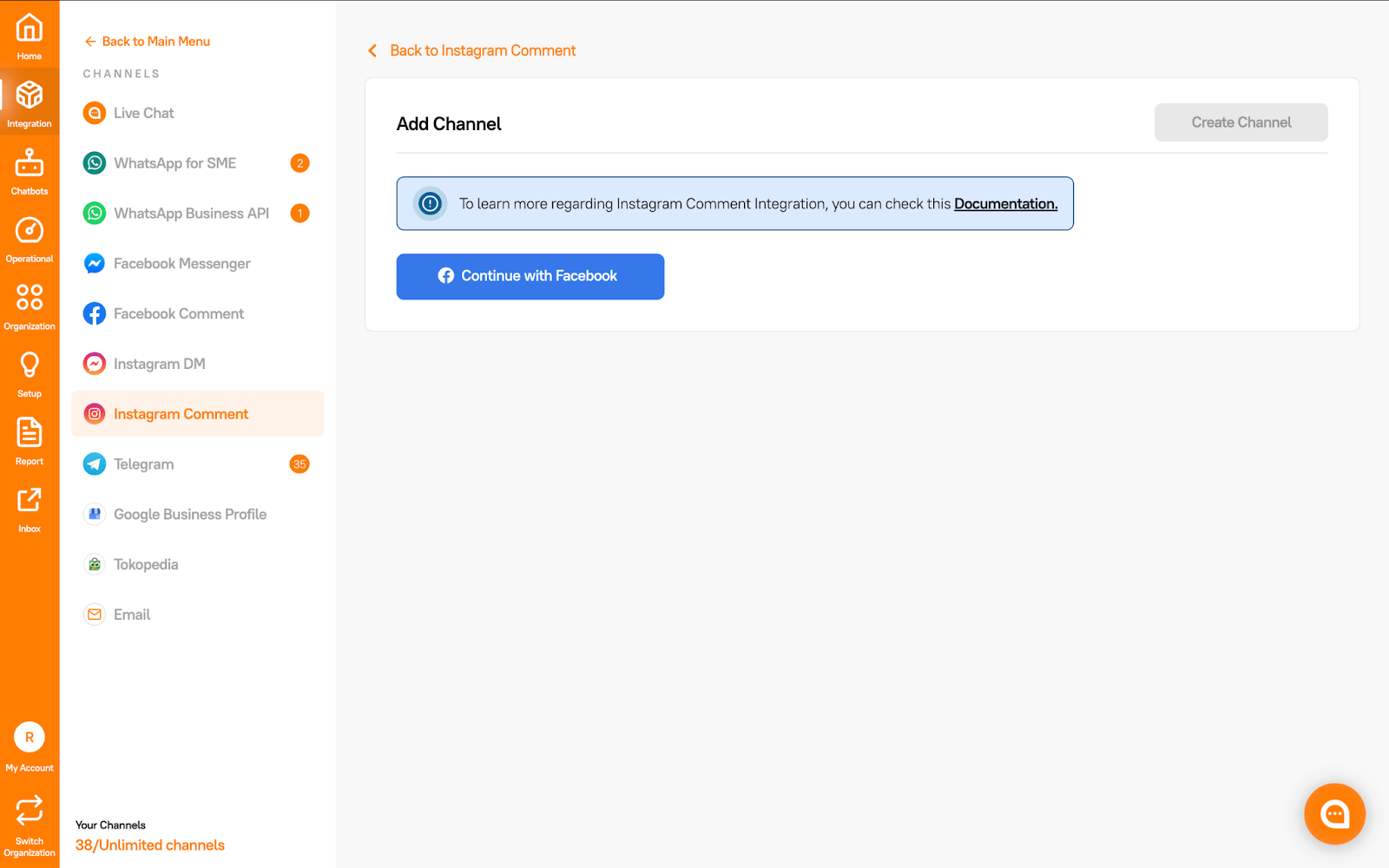Image resolution: width=1389 pixels, height=868 pixels.
Task: Click Back to Instagram Comment link
Action: [483, 50]
